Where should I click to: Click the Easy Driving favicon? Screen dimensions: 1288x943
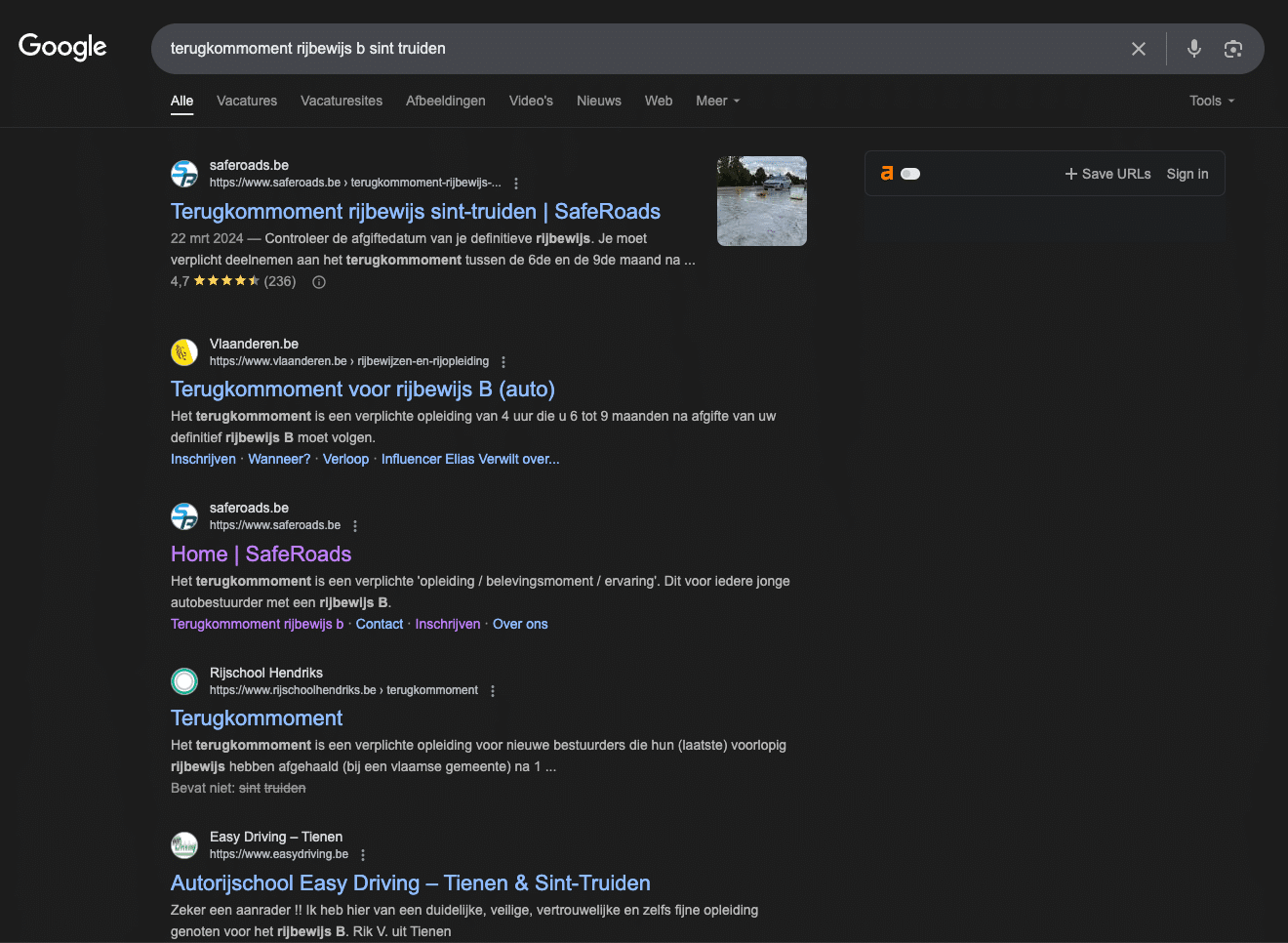(184, 845)
